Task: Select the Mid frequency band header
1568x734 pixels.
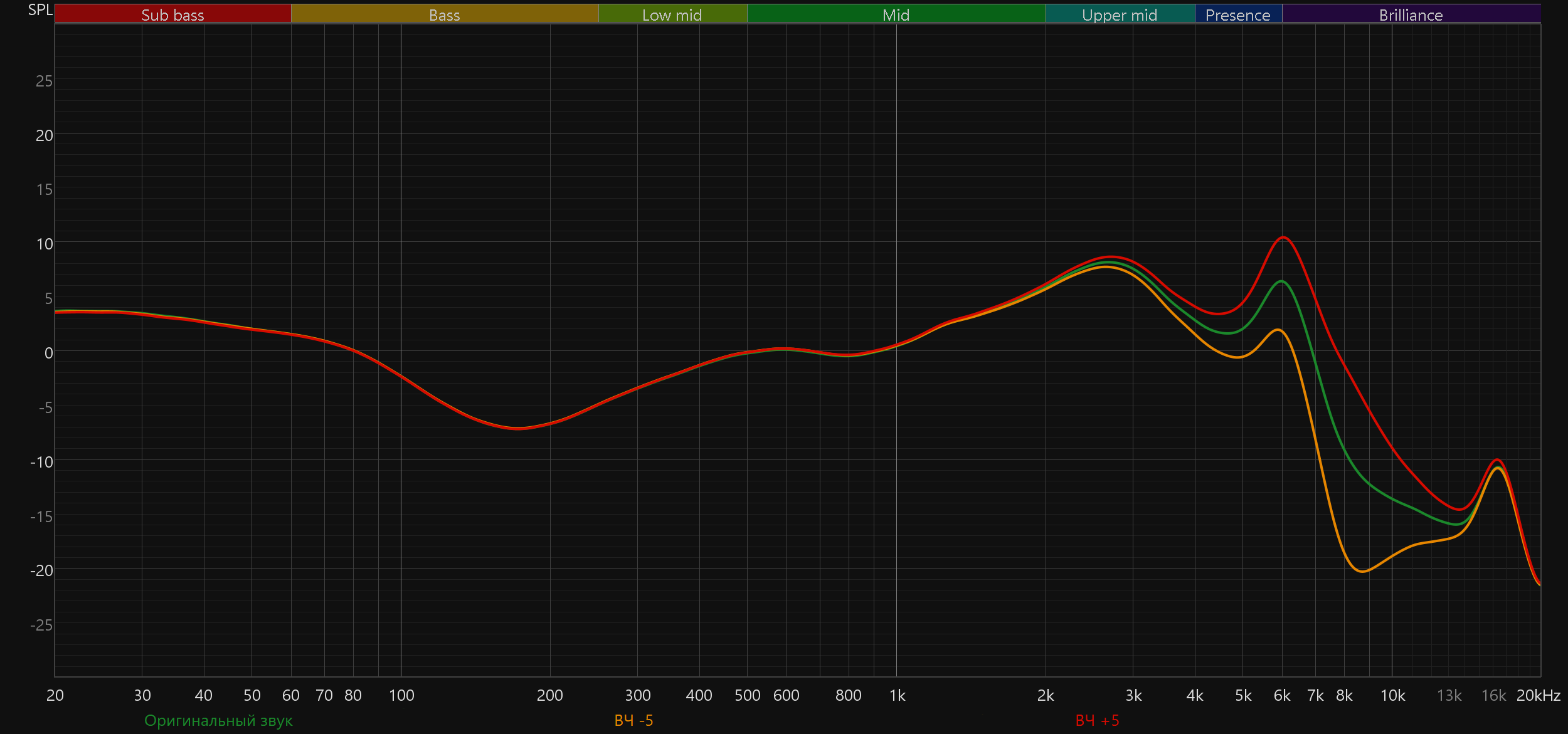Action: coord(896,14)
